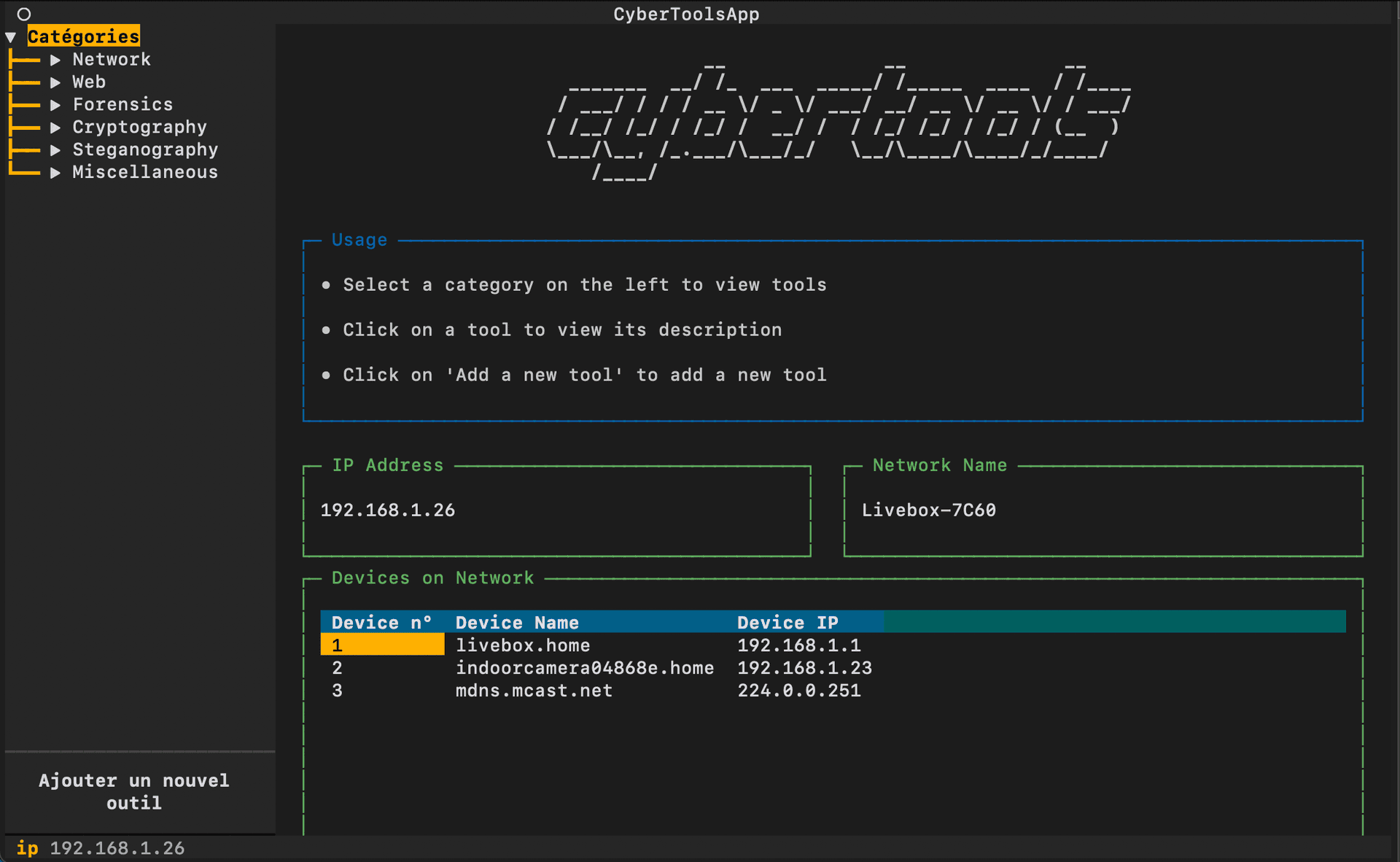The width and height of the screenshot is (1400, 862).
Task: Click device IP 224.0.0.251
Action: [x=799, y=691]
